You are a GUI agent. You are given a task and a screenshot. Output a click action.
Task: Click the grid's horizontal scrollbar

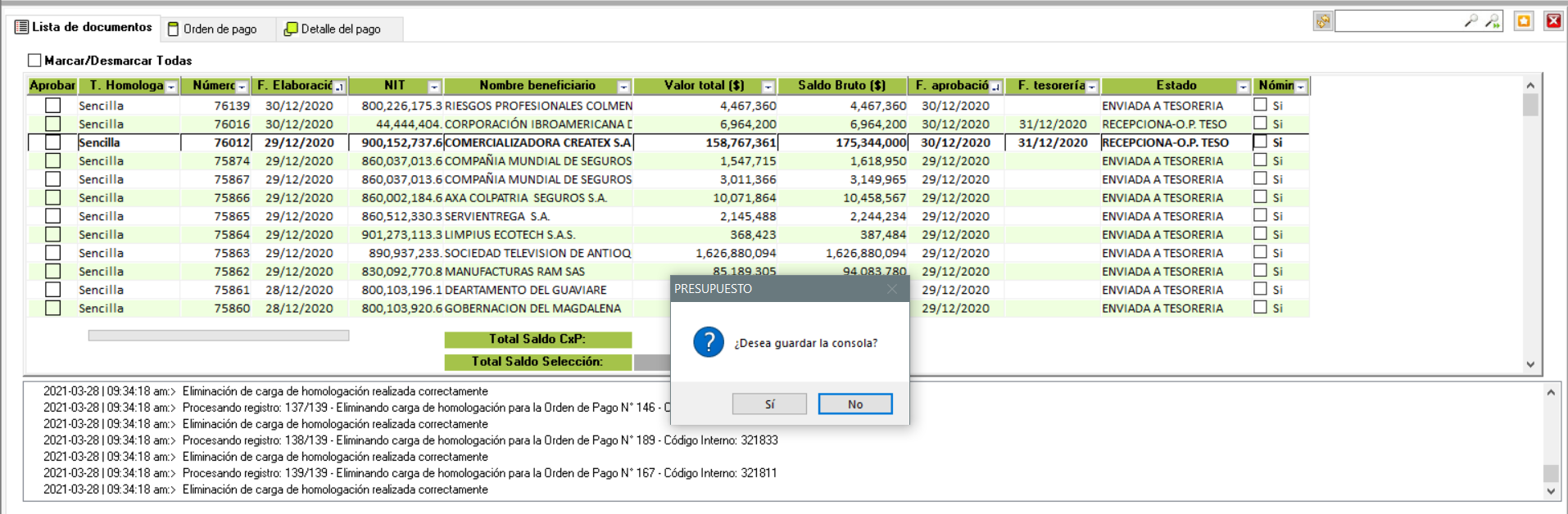click(x=218, y=336)
